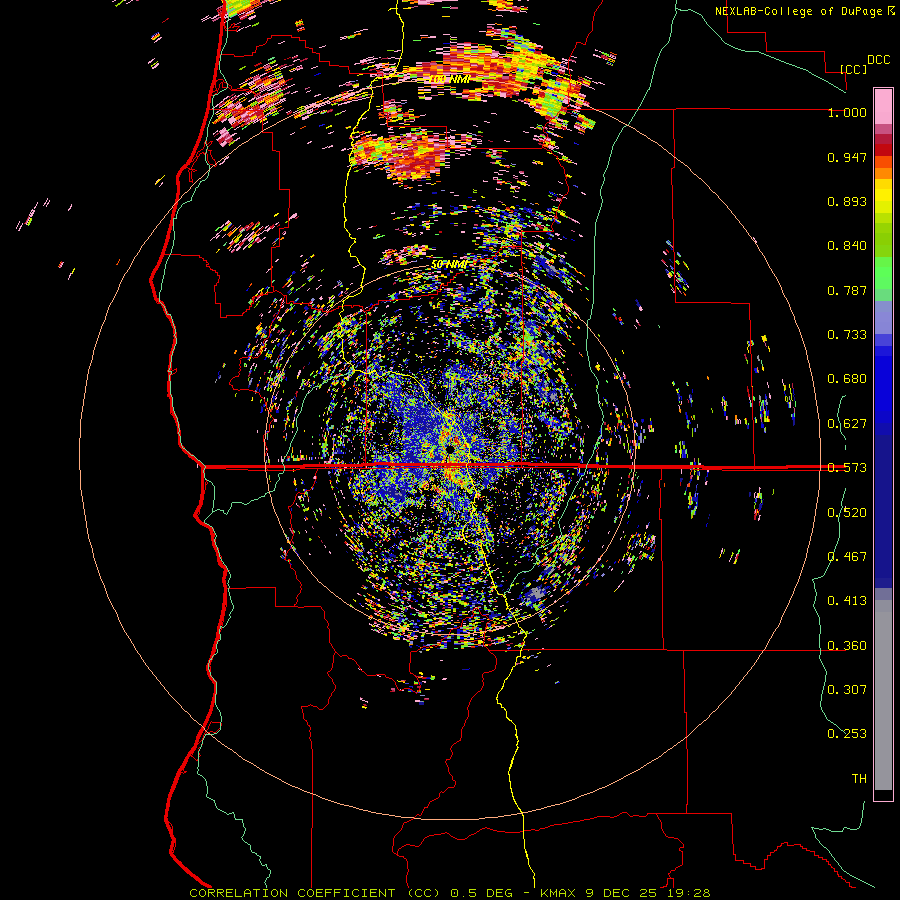Click the 19:28 timestamp

pyautogui.click(x=689, y=893)
